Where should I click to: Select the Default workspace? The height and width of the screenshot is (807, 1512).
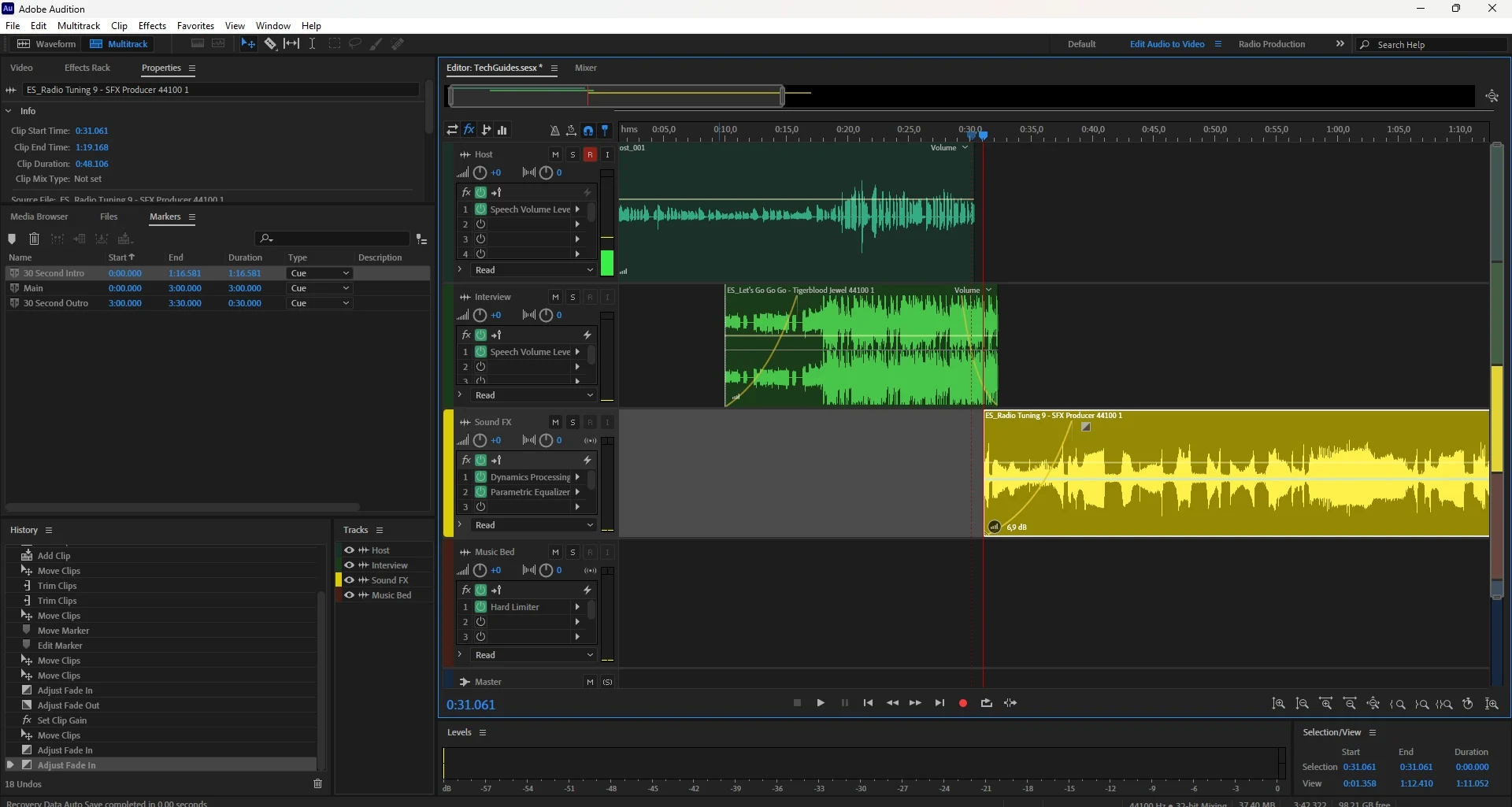click(1081, 44)
